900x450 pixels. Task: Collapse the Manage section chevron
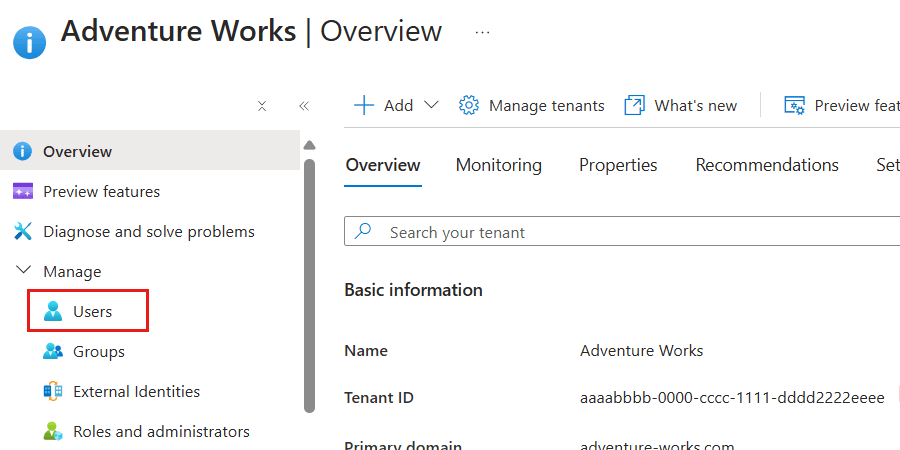pos(24,271)
